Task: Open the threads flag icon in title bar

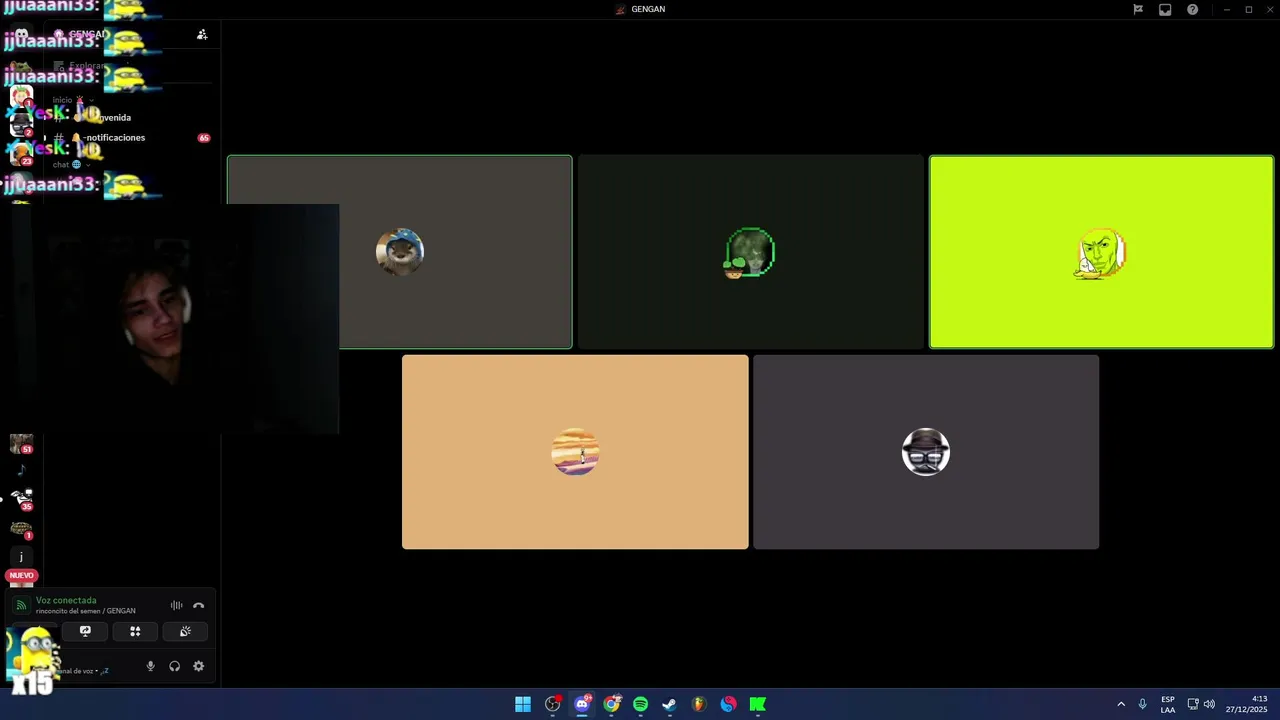Action: (1138, 9)
